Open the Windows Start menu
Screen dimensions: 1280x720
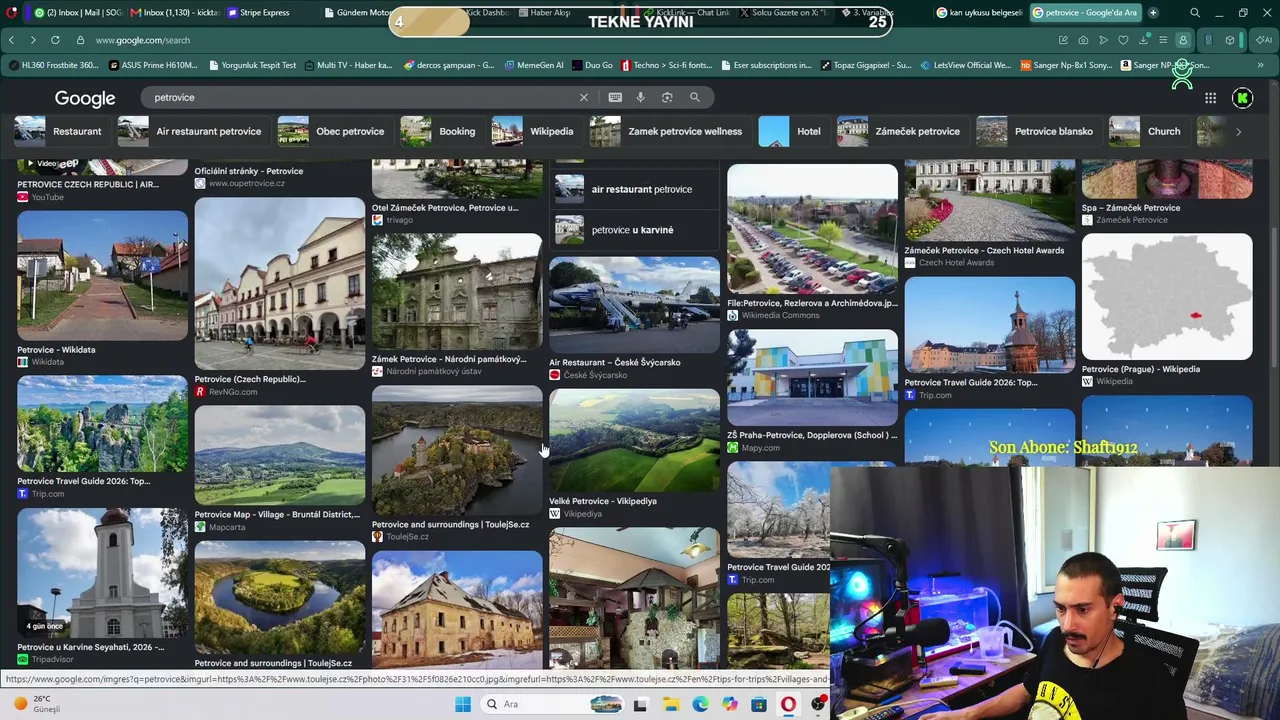(463, 704)
